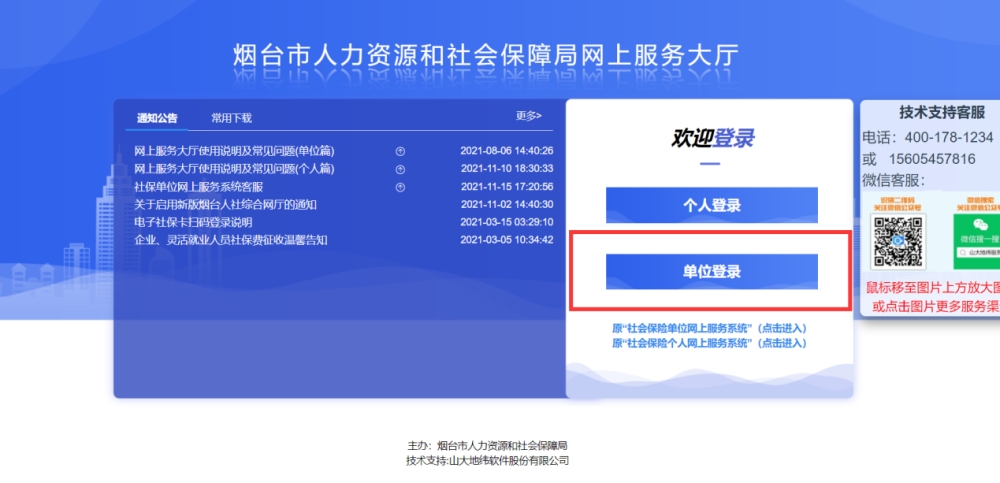This screenshot has height=483, width=1000.
Task: Click footer text 主办：烟台市人力资源和社会保障局
Action: [x=487, y=445]
